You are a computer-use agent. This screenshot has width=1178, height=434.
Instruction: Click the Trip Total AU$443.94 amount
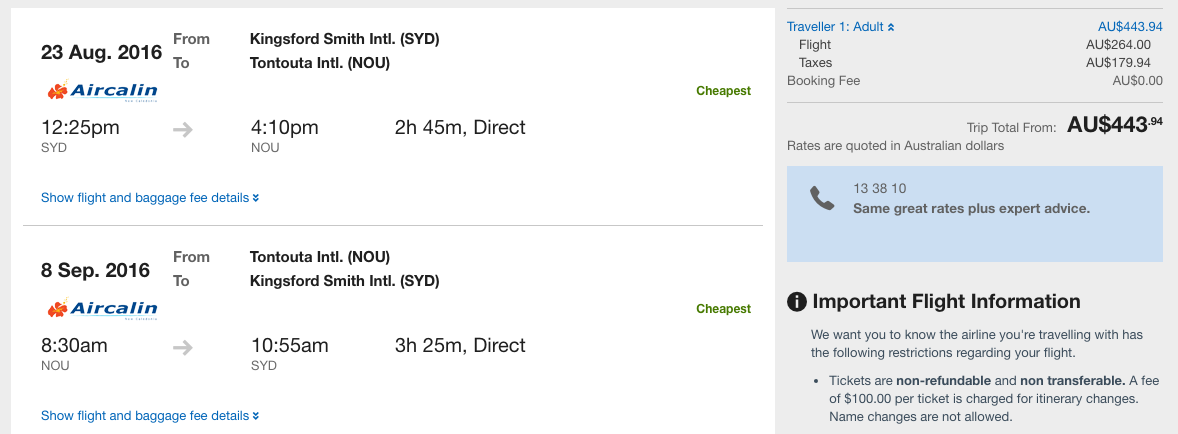[1115, 125]
